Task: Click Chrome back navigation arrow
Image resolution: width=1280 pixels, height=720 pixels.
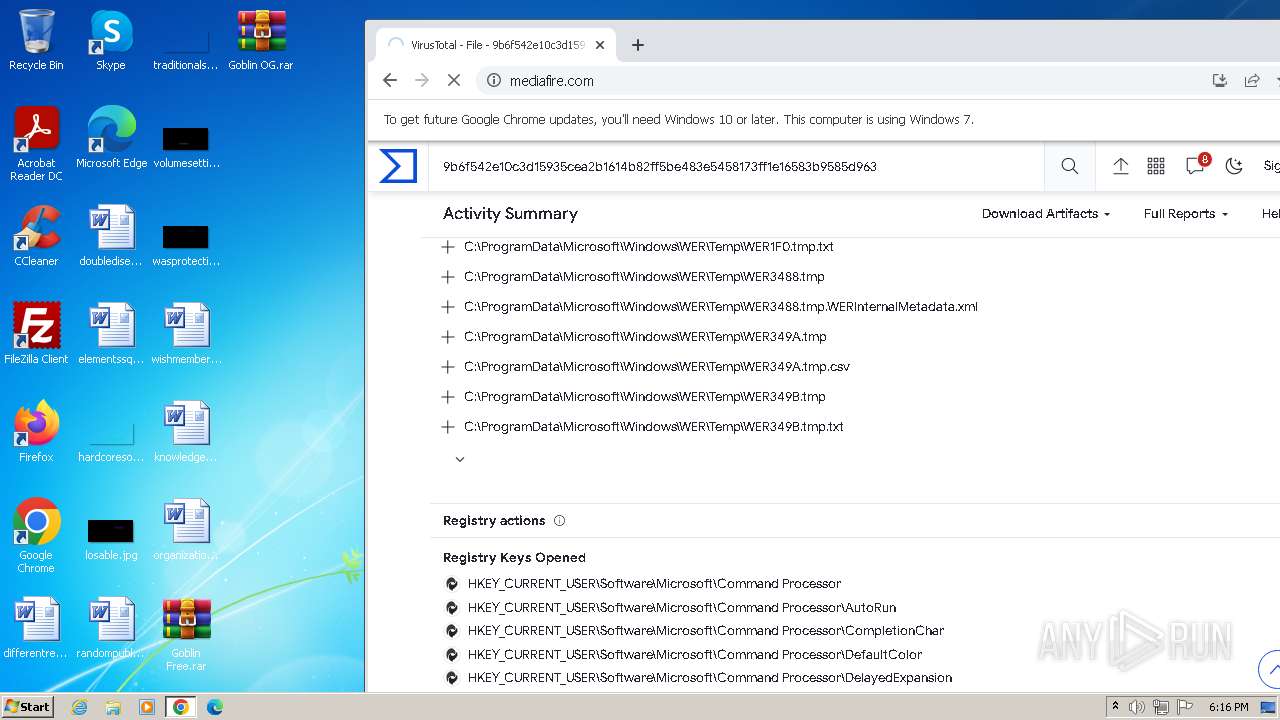Action: pos(390,80)
